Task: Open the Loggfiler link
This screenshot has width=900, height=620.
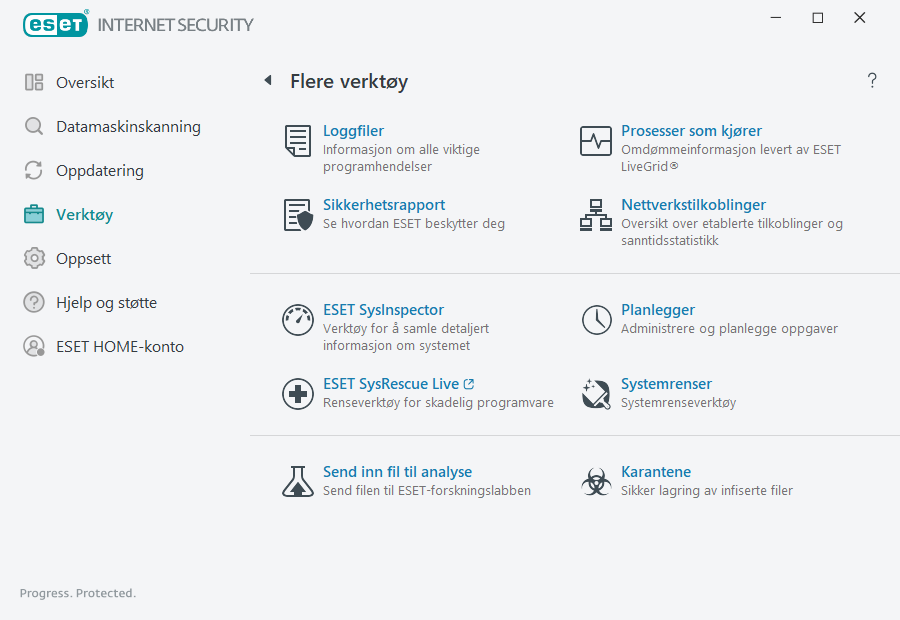Action: tap(353, 130)
